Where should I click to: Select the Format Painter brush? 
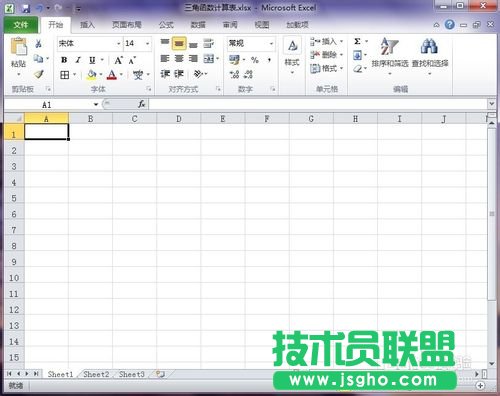(39, 74)
